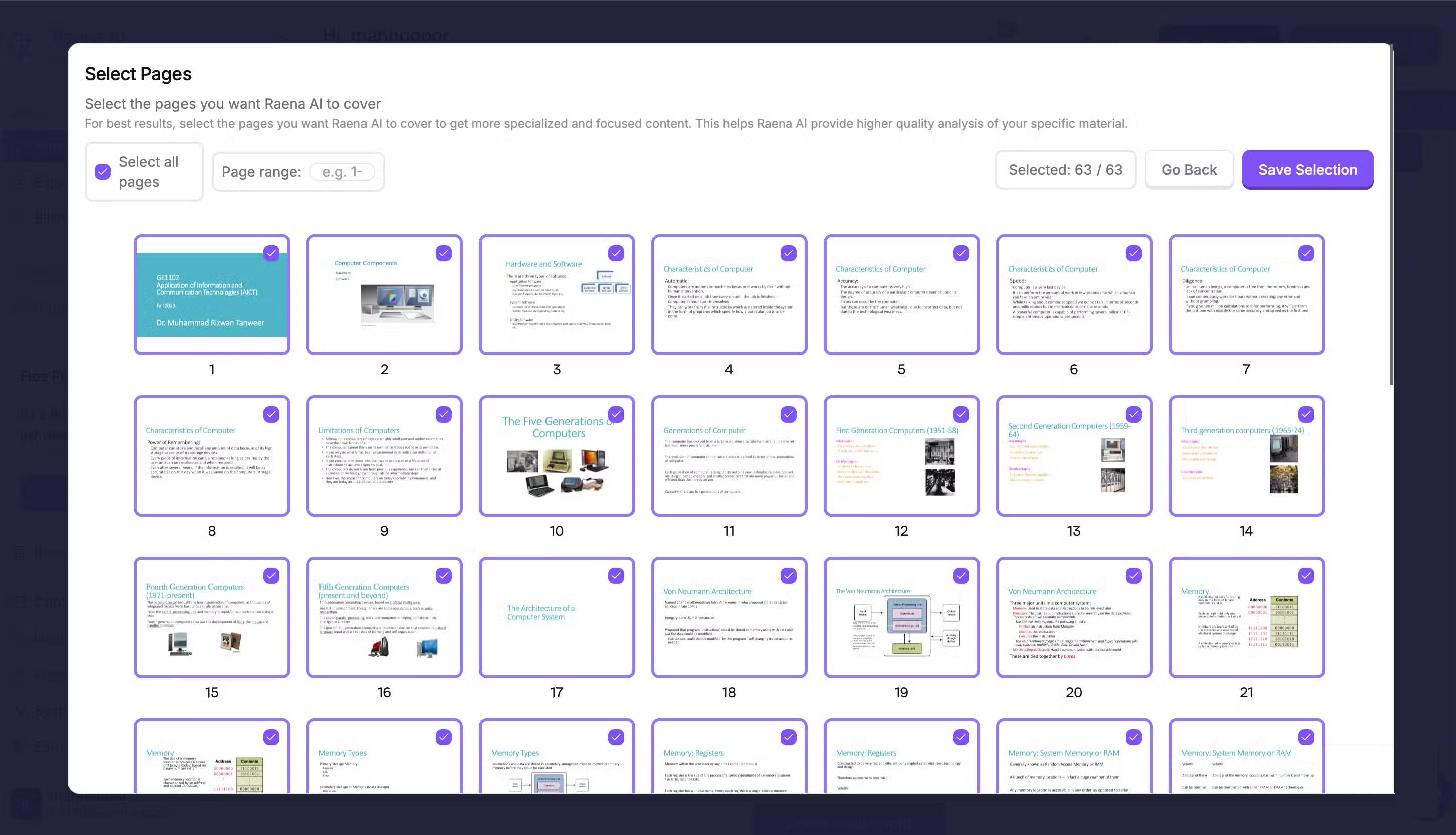Image resolution: width=1456 pixels, height=835 pixels.
Task: Toggle checkmark on page 2 Computer Components
Action: coord(443,253)
